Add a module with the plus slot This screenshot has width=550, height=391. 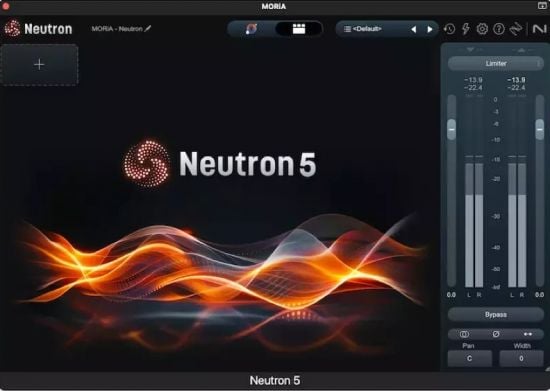pyautogui.click(x=39, y=65)
